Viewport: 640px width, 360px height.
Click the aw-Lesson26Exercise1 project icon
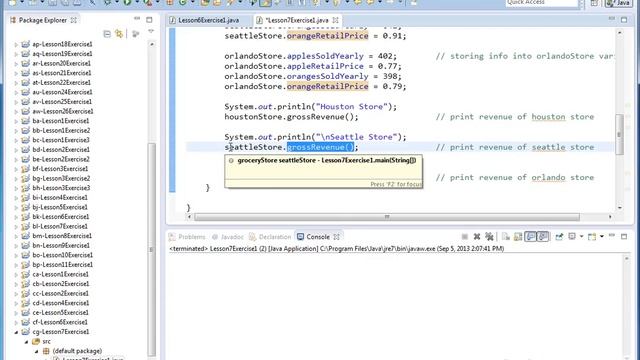click(x=25, y=111)
